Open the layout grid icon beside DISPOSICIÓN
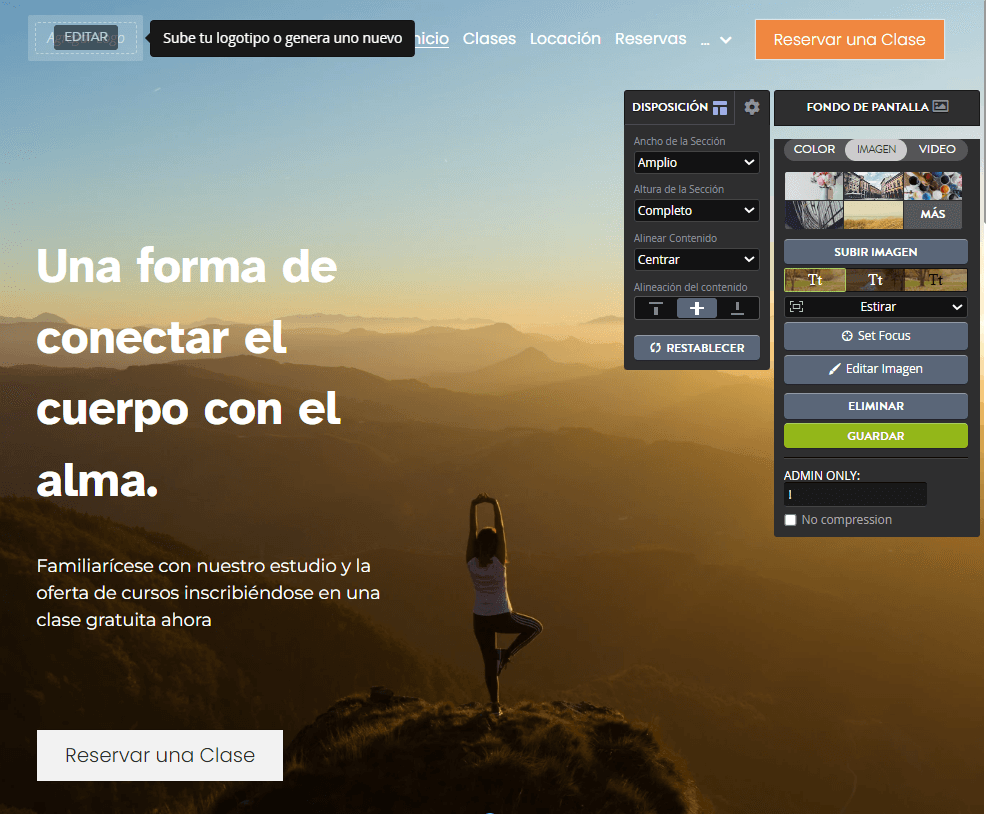 (x=719, y=107)
